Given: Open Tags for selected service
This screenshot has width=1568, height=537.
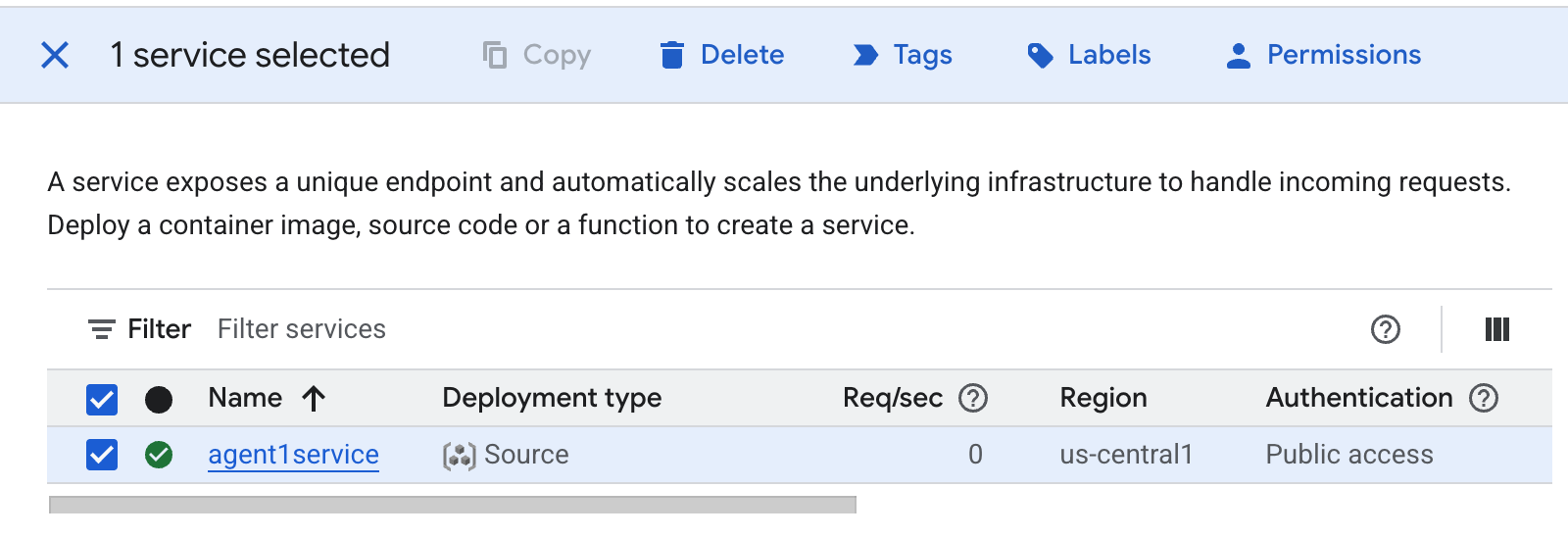Looking at the screenshot, I should 902,55.
